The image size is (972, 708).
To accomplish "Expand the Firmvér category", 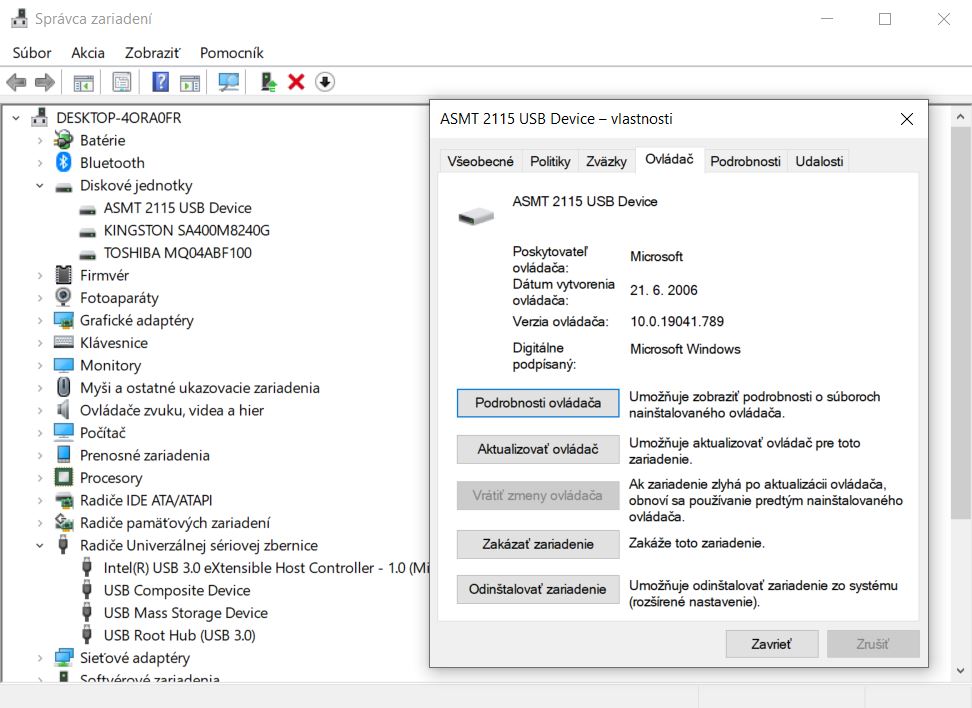I will (40, 275).
